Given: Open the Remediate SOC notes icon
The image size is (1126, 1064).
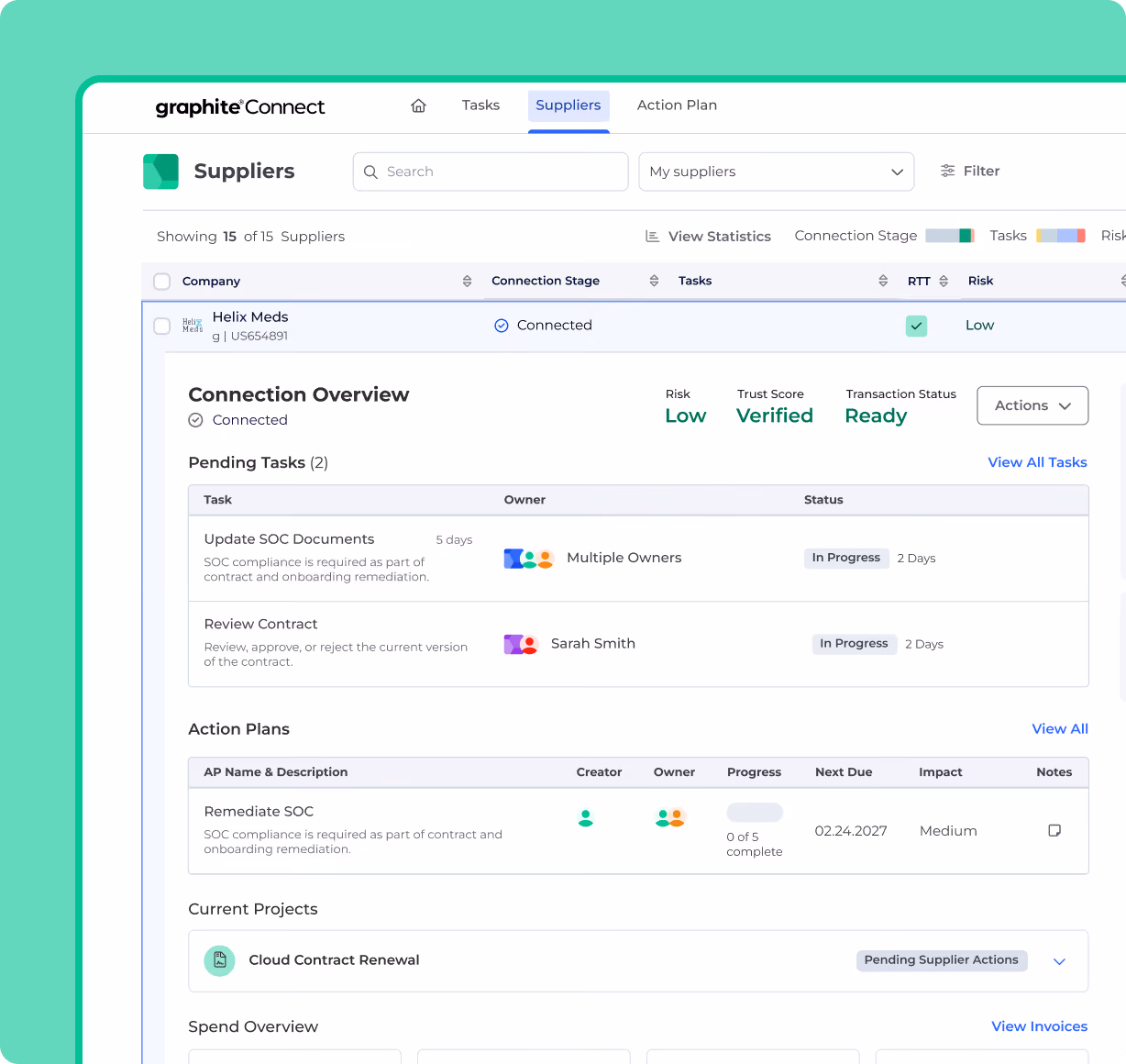Looking at the screenshot, I should pyautogui.click(x=1054, y=831).
